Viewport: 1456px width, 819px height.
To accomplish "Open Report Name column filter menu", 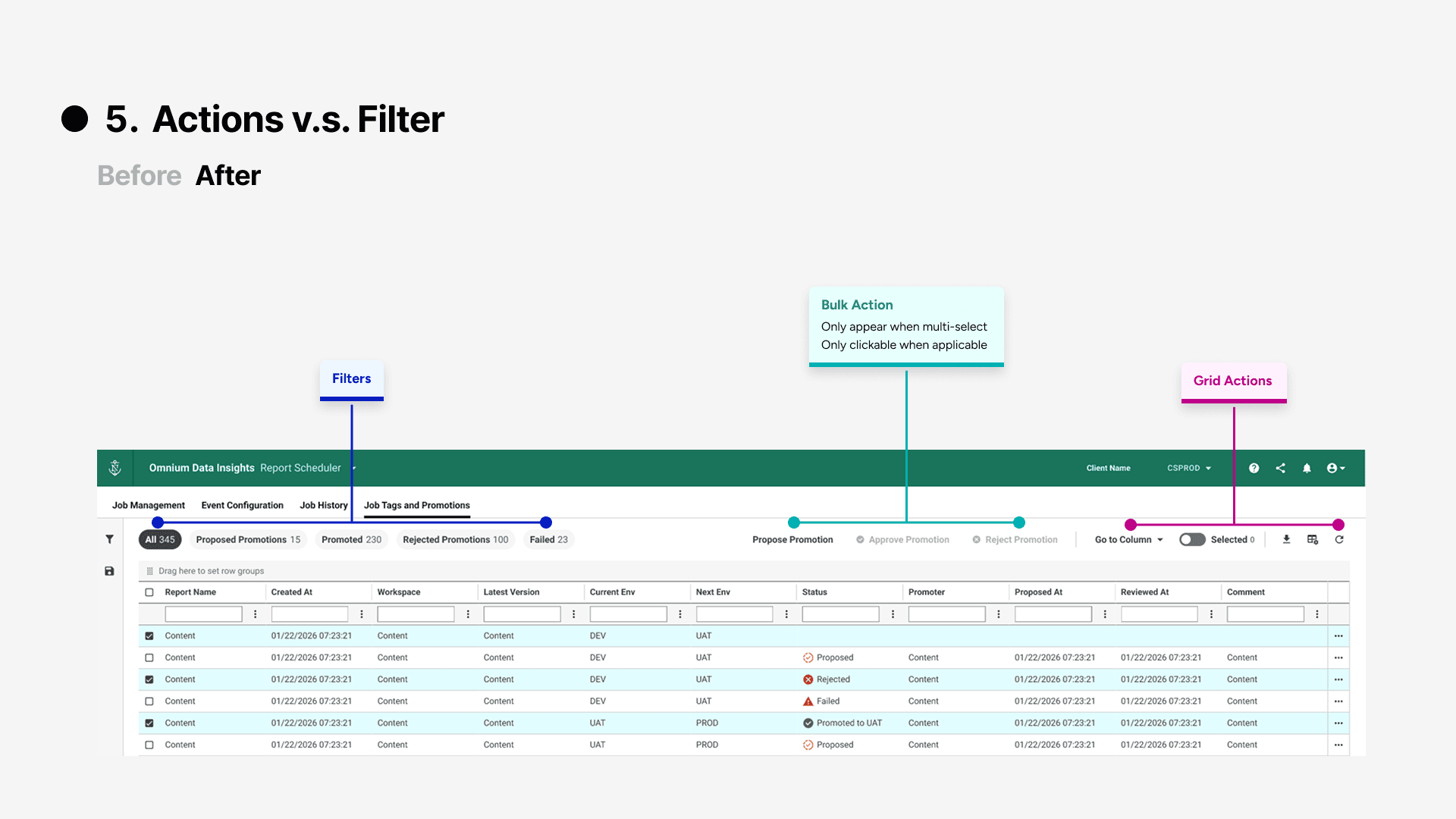I will click(255, 614).
